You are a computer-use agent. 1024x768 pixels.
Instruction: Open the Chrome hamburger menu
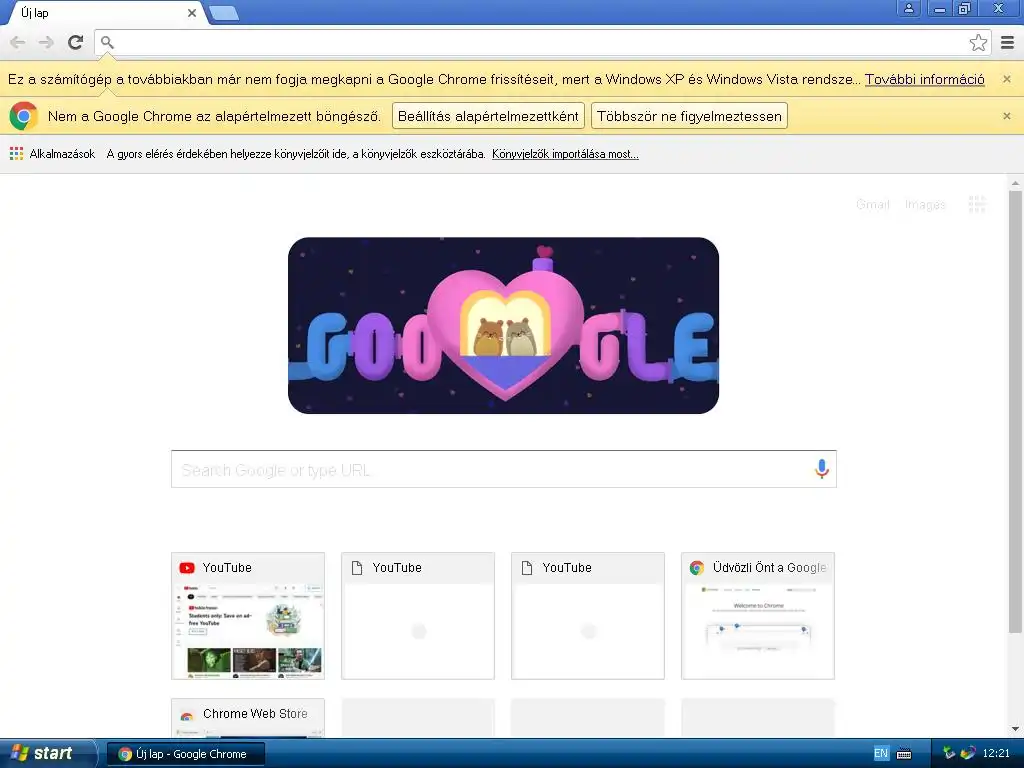tap(1008, 42)
